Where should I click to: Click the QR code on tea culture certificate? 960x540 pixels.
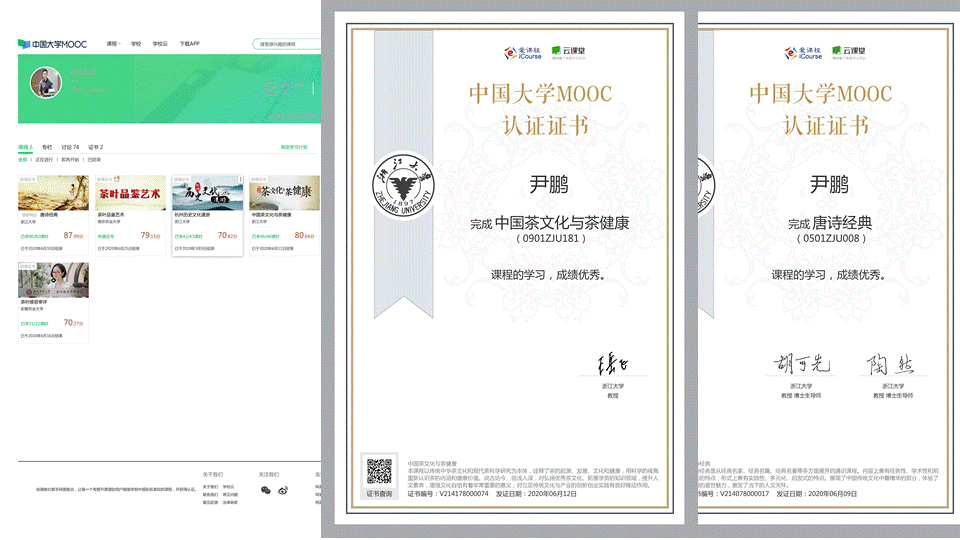(x=380, y=472)
